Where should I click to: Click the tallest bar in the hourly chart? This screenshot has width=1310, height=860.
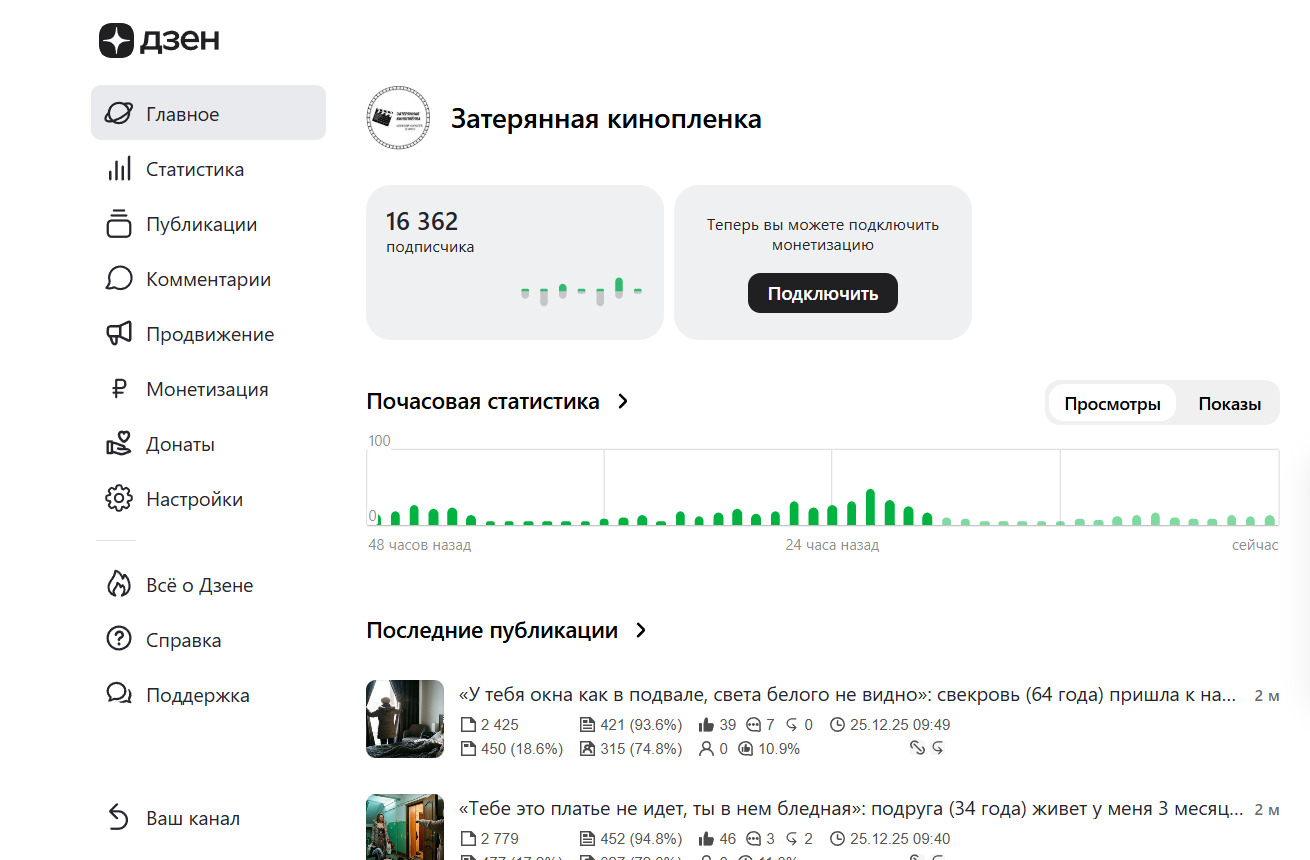(x=870, y=507)
